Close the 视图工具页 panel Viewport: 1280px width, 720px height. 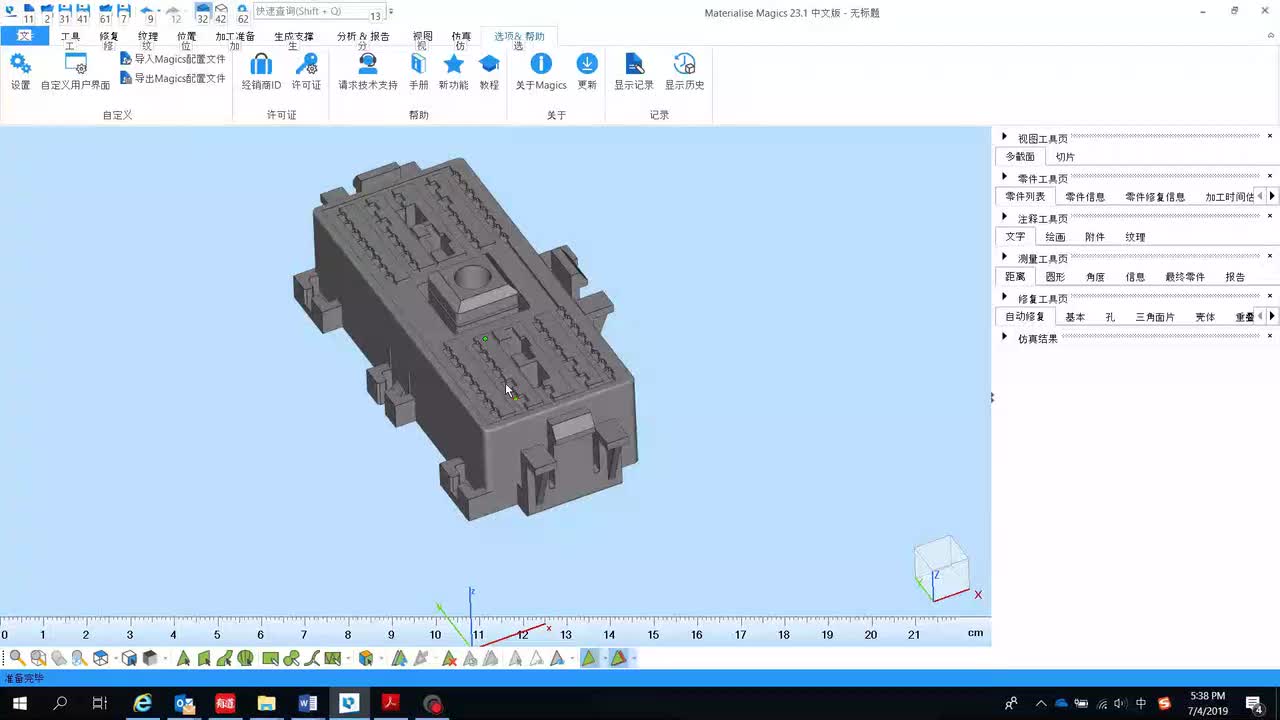[1270, 136]
